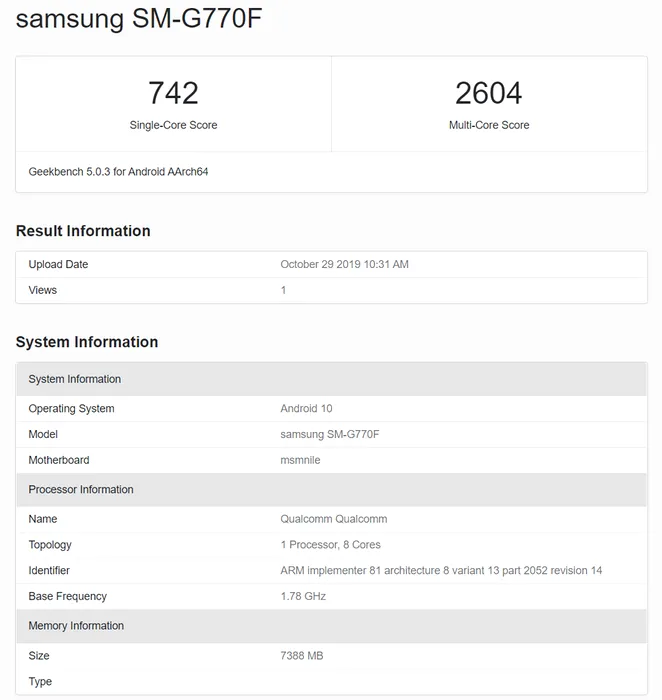Viewport: 662px width, 700px height.
Task: Click the 'Identifier' row label
Action: coord(49,571)
